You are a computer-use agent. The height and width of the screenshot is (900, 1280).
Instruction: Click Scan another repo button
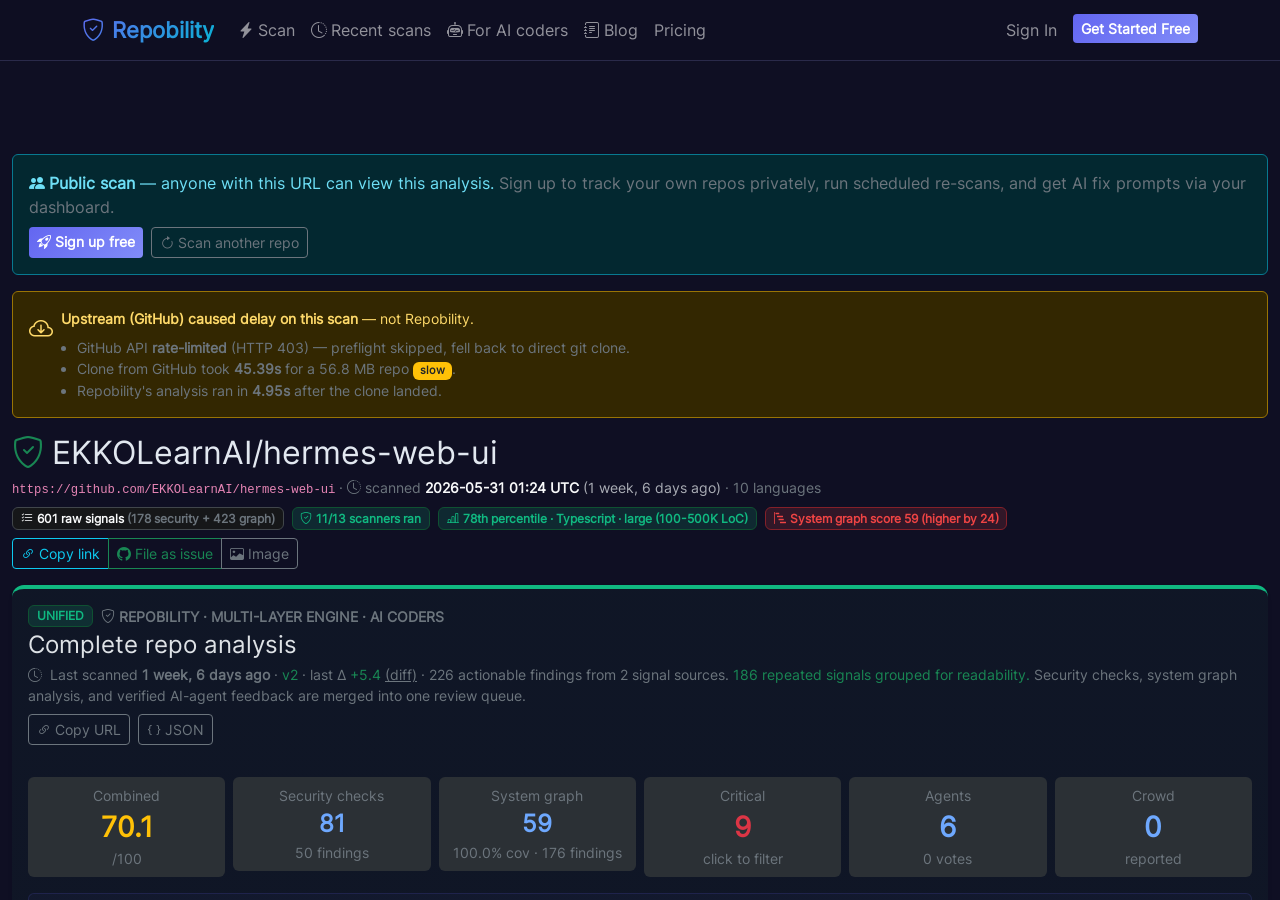pyautogui.click(x=229, y=243)
